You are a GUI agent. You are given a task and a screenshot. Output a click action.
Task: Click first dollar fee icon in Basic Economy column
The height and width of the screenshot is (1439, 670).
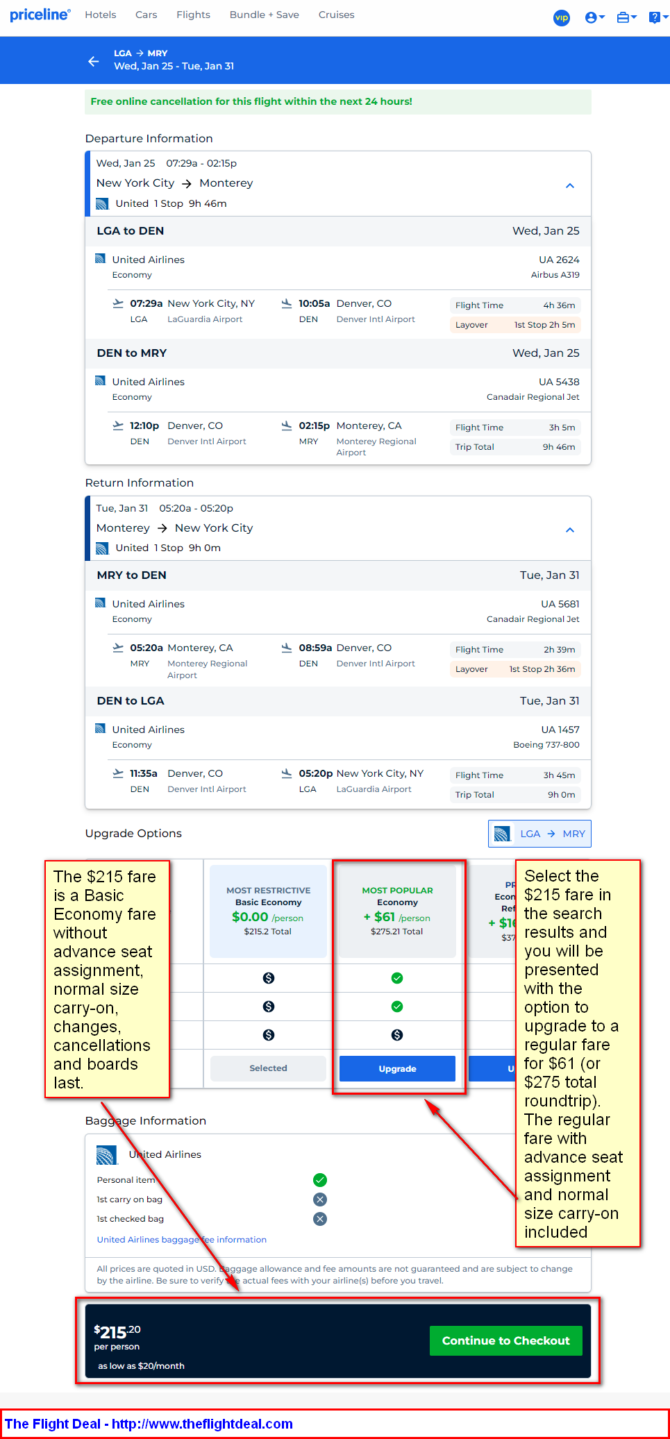(268, 978)
